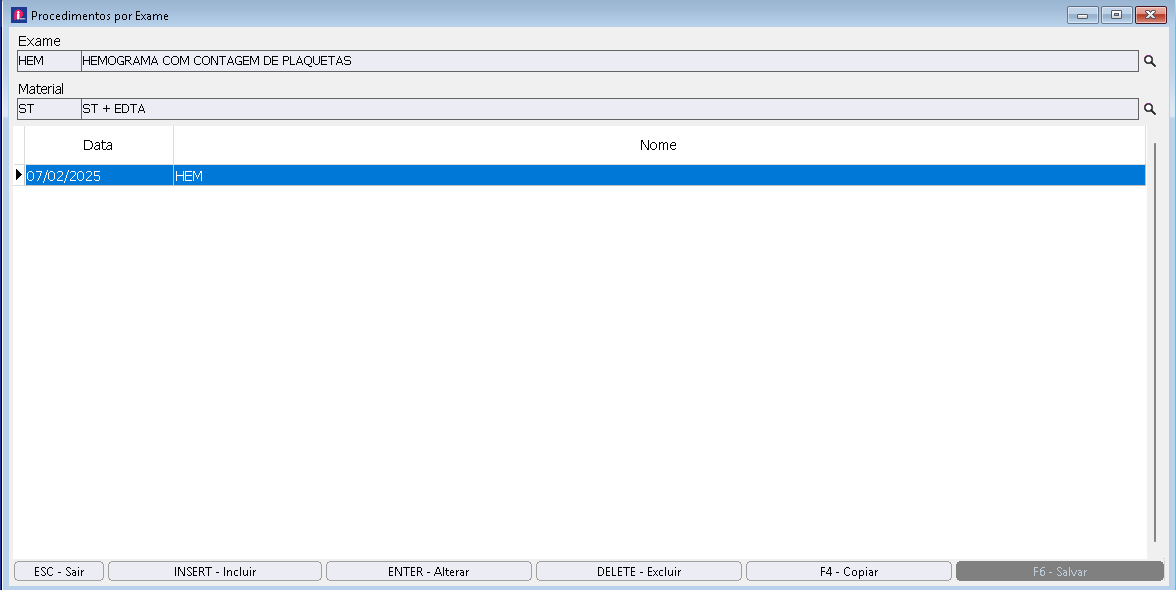Restore down the Procedimentos por Exame window
Screen dimensions: 1176x590
pyautogui.click(x=1115, y=15)
